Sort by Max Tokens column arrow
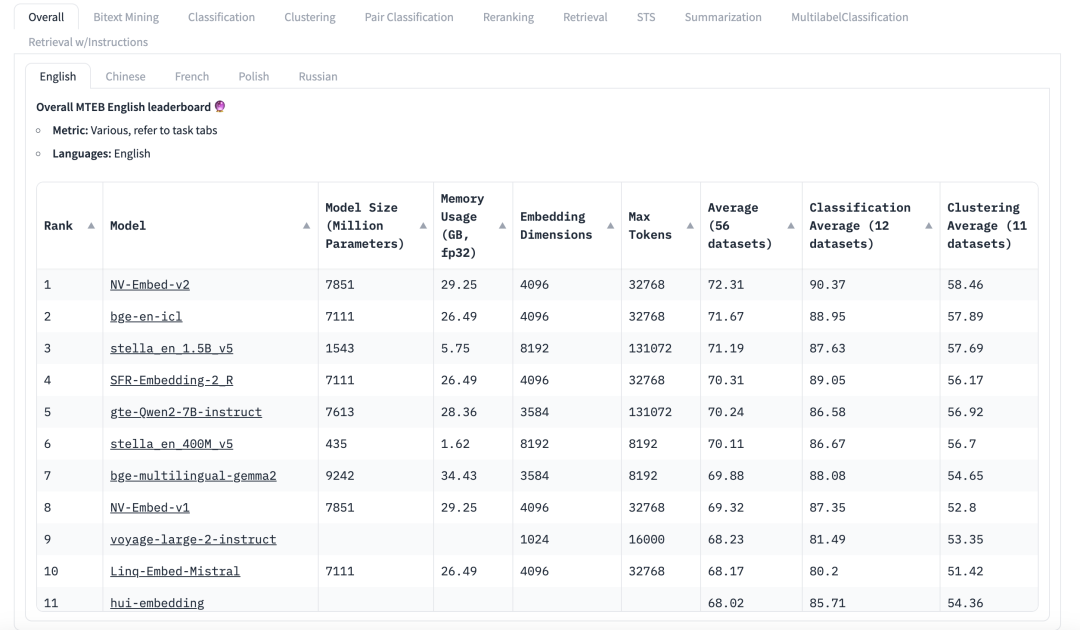Viewport: 1080px width, 630px height. [x=690, y=226]
